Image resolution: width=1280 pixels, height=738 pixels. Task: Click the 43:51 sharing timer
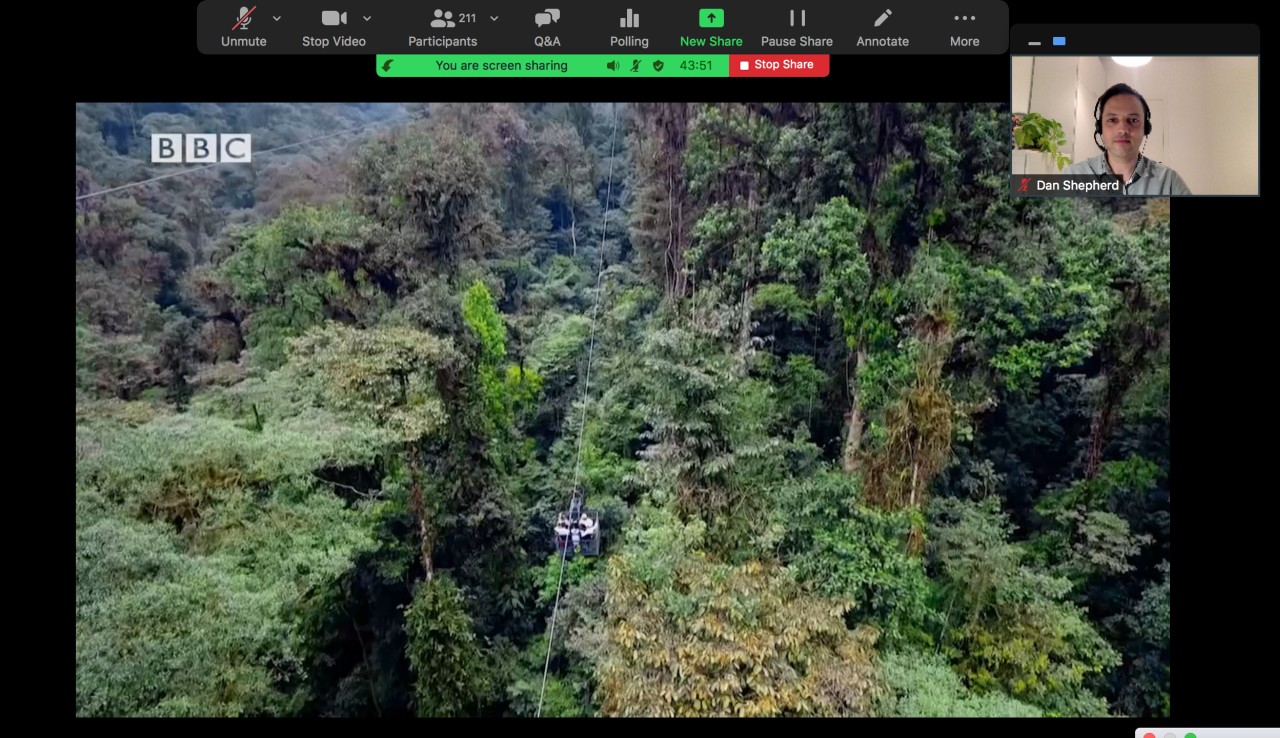point(696,66)
